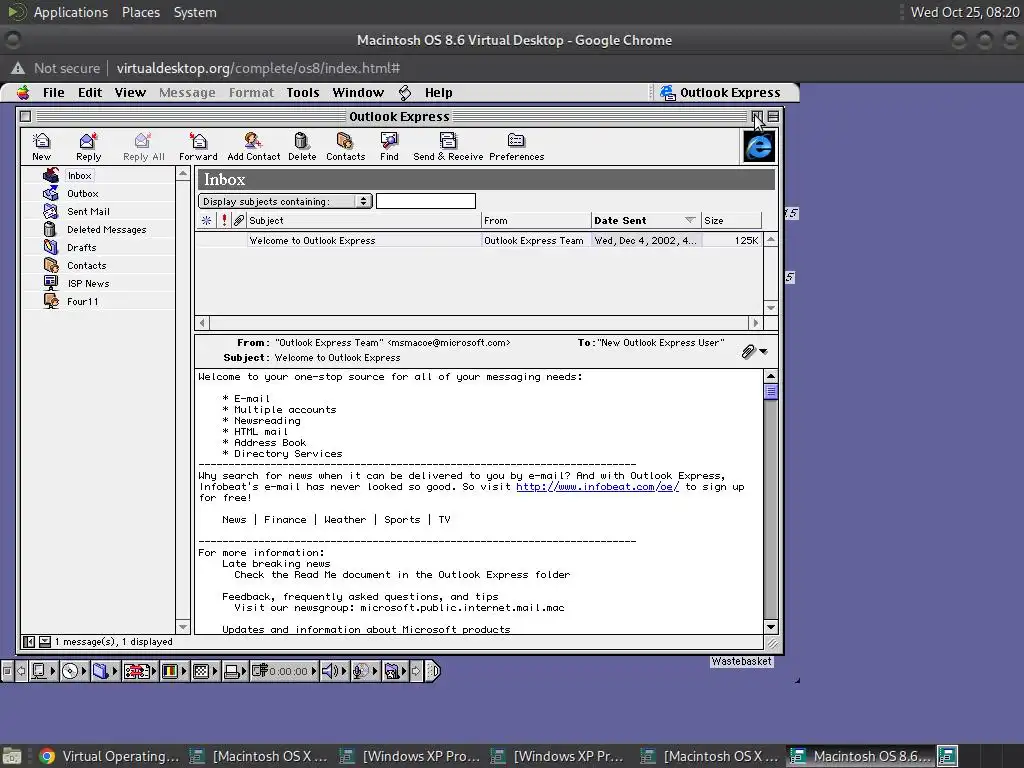This screenshot has width=1024, height=768.
Task: Open the AppleScript menu icon
Action: (405, 93)
